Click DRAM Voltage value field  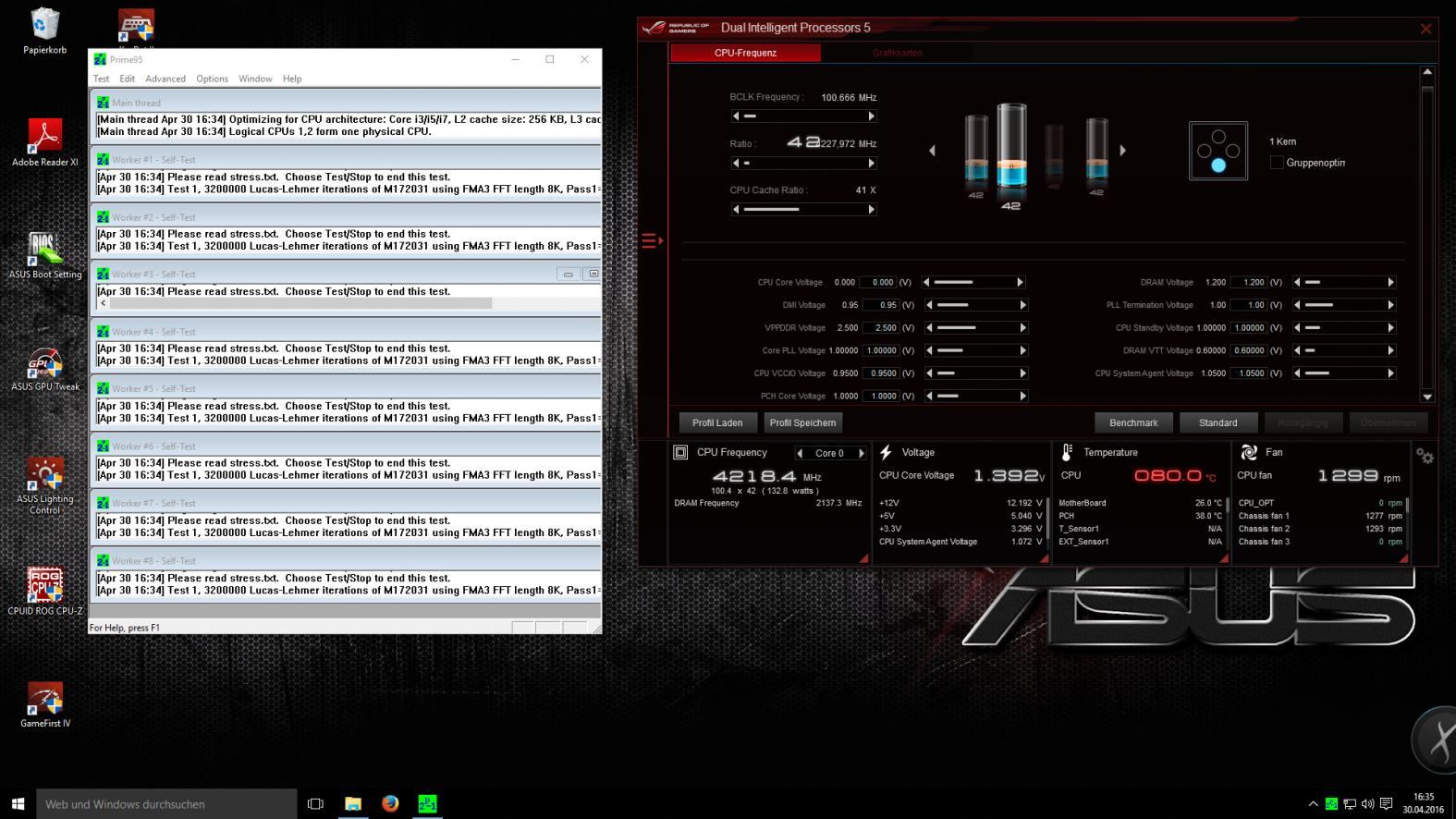pyautogui.click(x=1249, y=282)
